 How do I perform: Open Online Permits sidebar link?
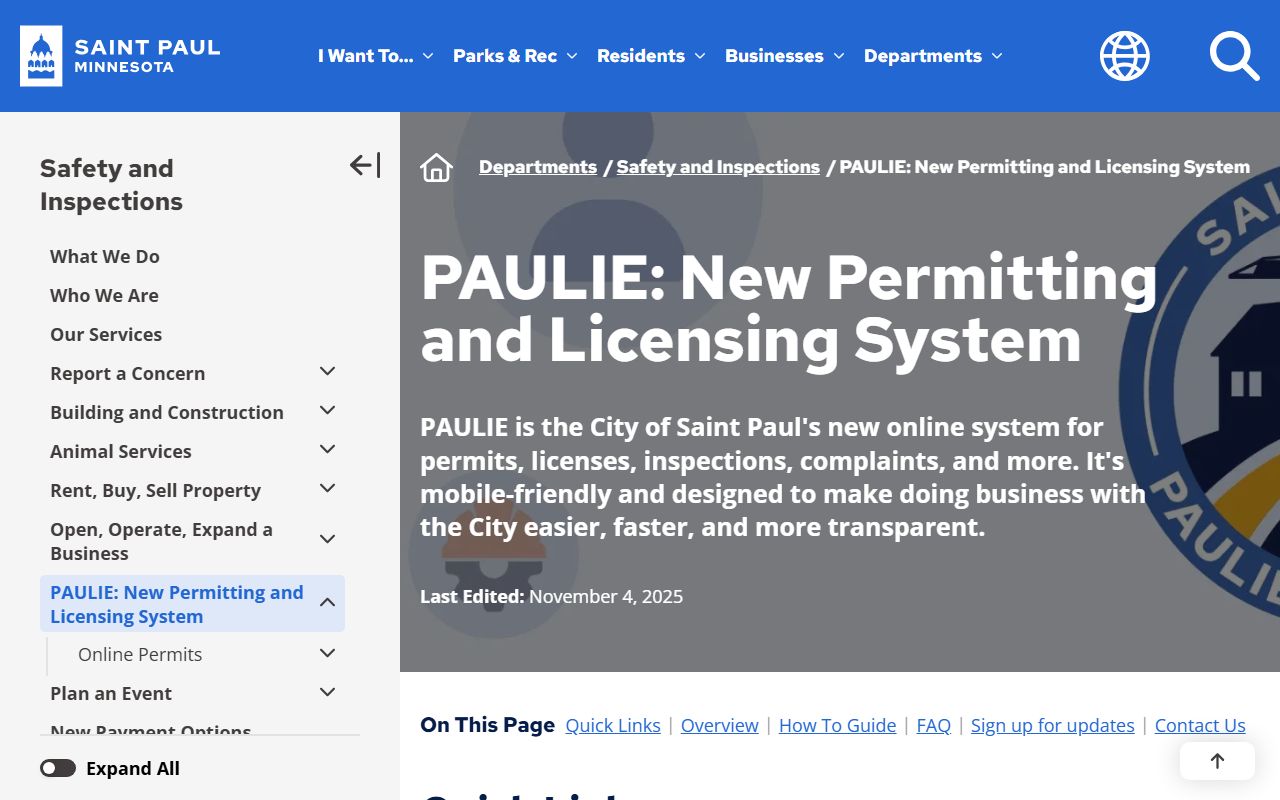click(x=140, y=654)
